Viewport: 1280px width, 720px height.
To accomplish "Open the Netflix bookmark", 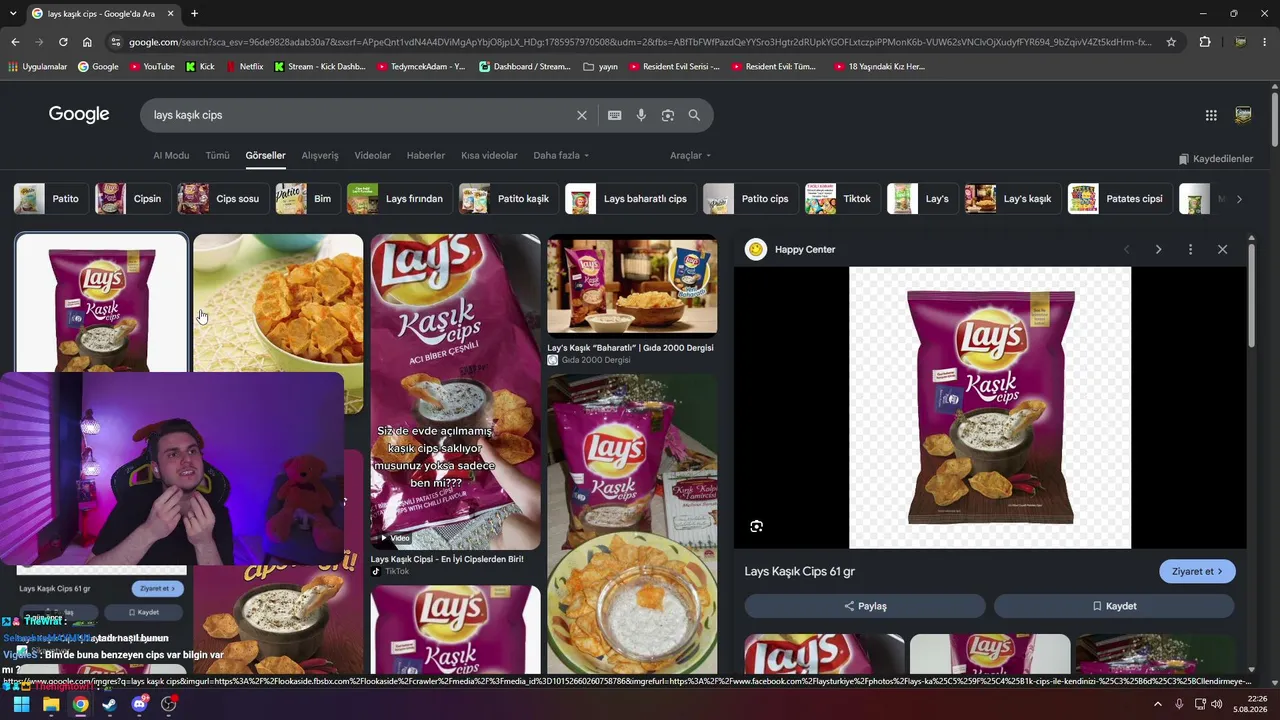I will 244,67.
